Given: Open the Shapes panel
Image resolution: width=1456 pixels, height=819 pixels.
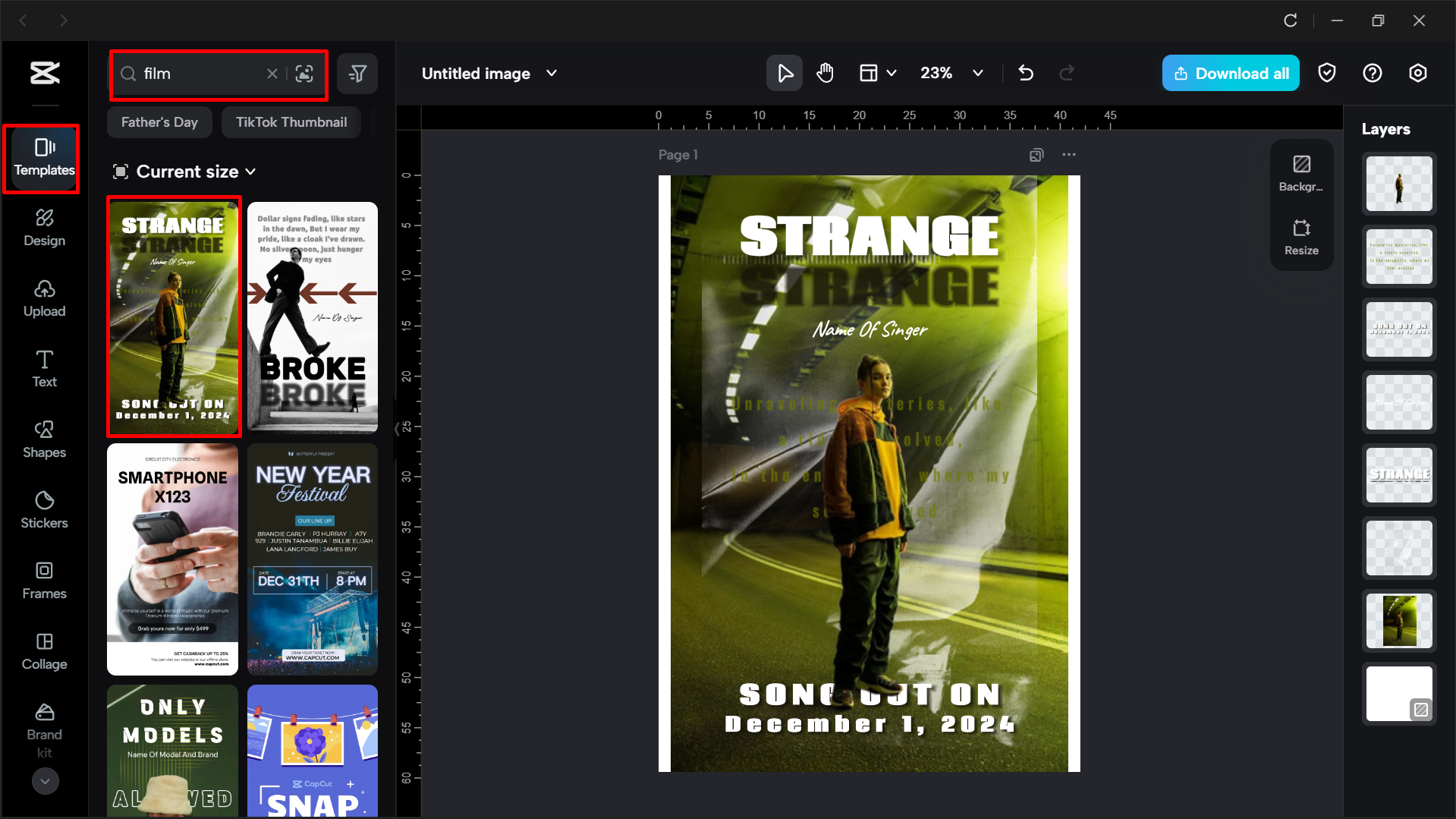Looking at the screenshot, I should pyautogui.click(x=44, y=439).
